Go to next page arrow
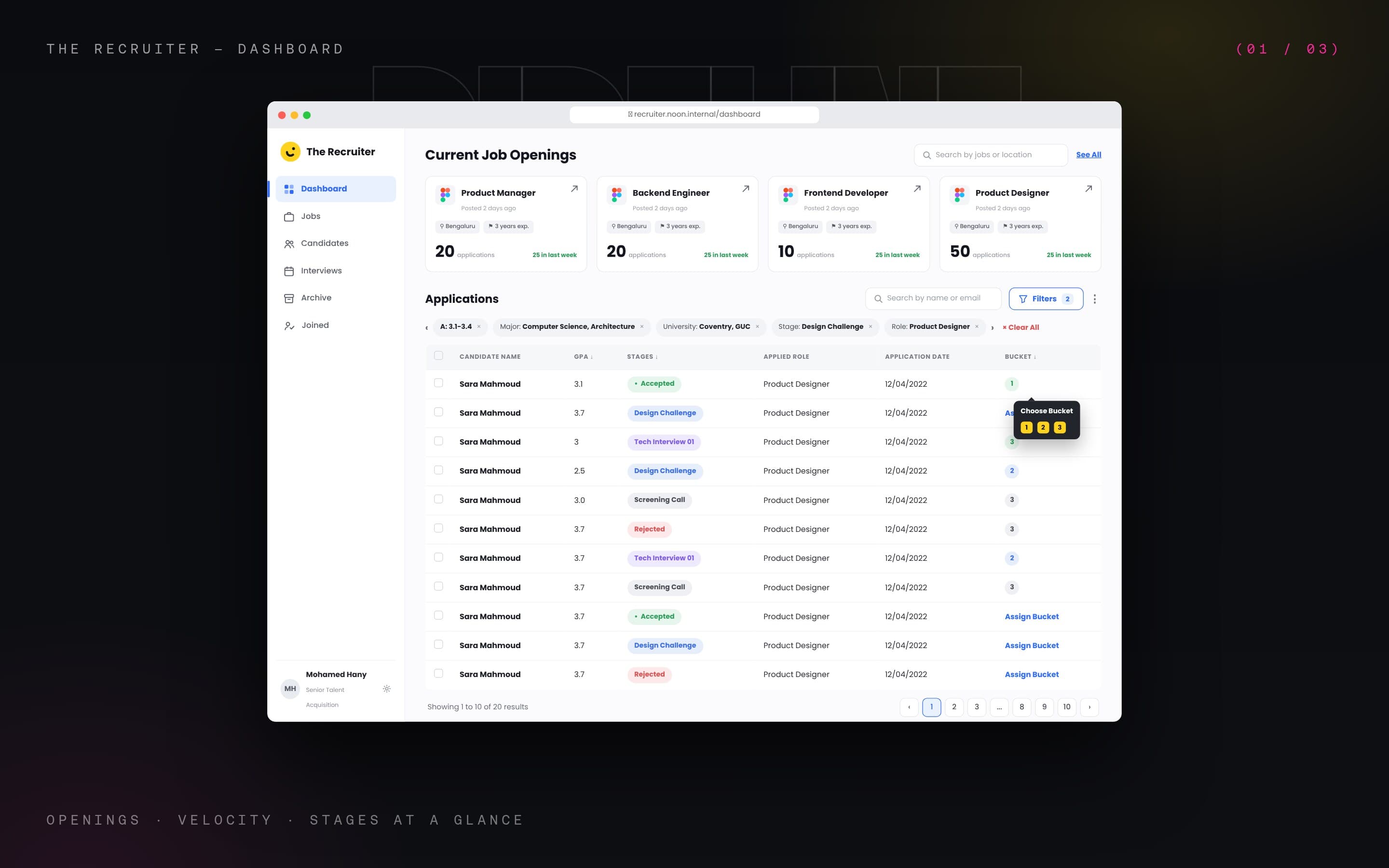1389x868 pixels. 1089,707
